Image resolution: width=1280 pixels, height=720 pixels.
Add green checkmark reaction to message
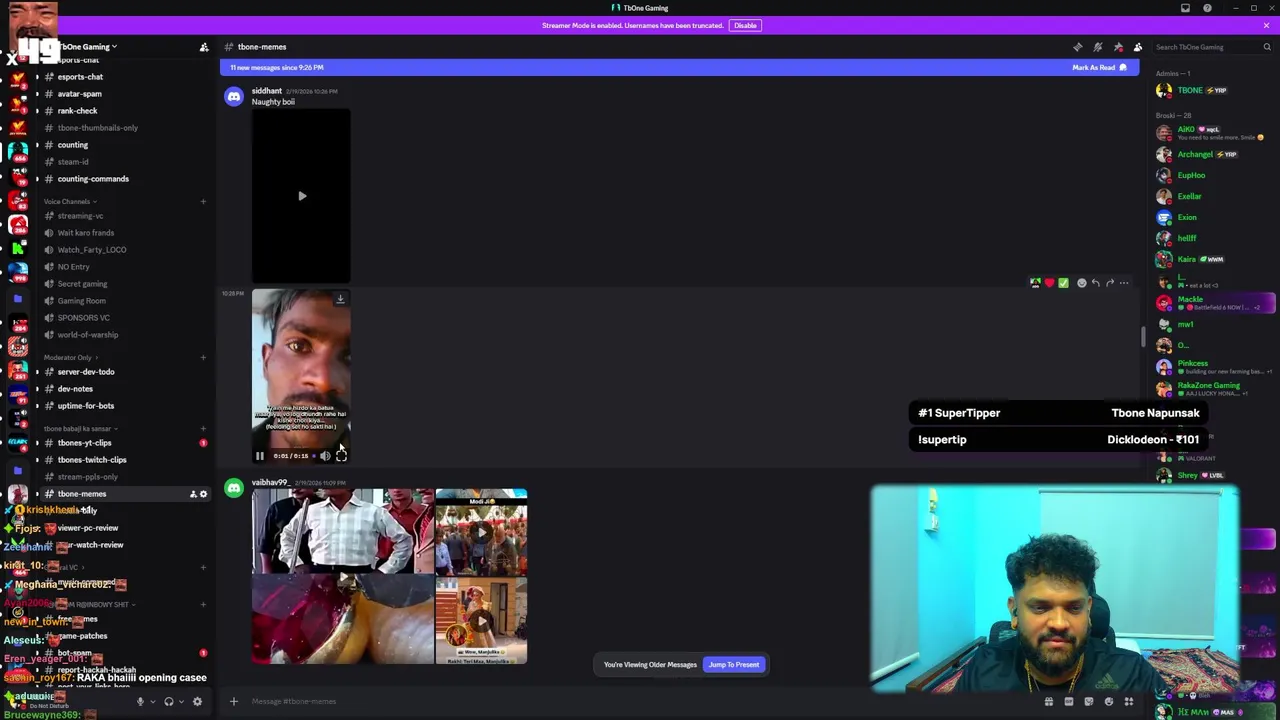pos(1063,283)
